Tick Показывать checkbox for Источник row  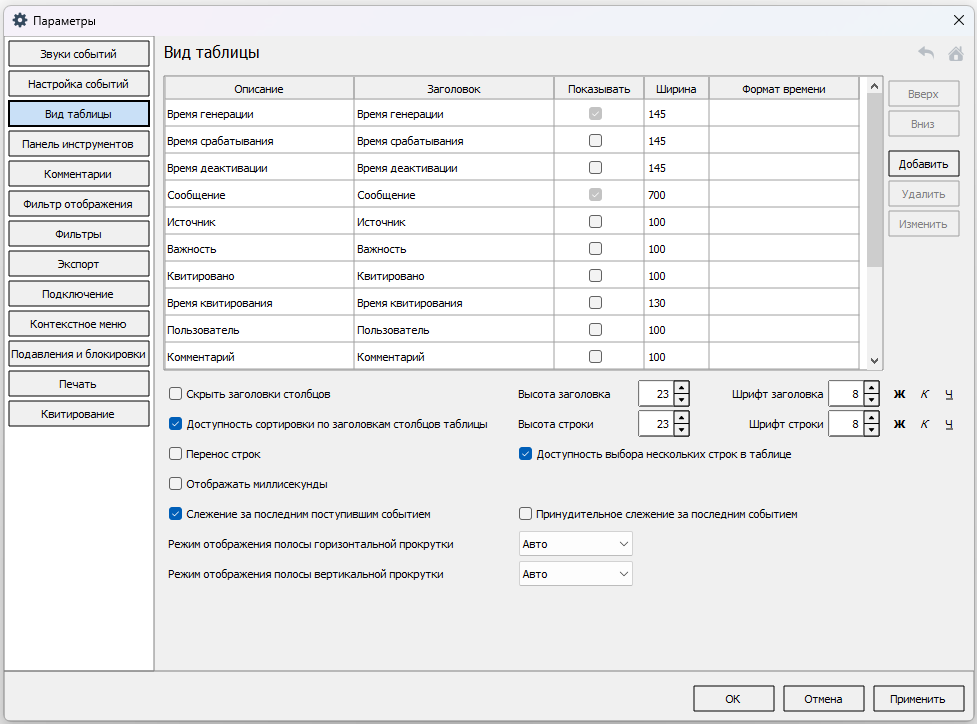596,222
